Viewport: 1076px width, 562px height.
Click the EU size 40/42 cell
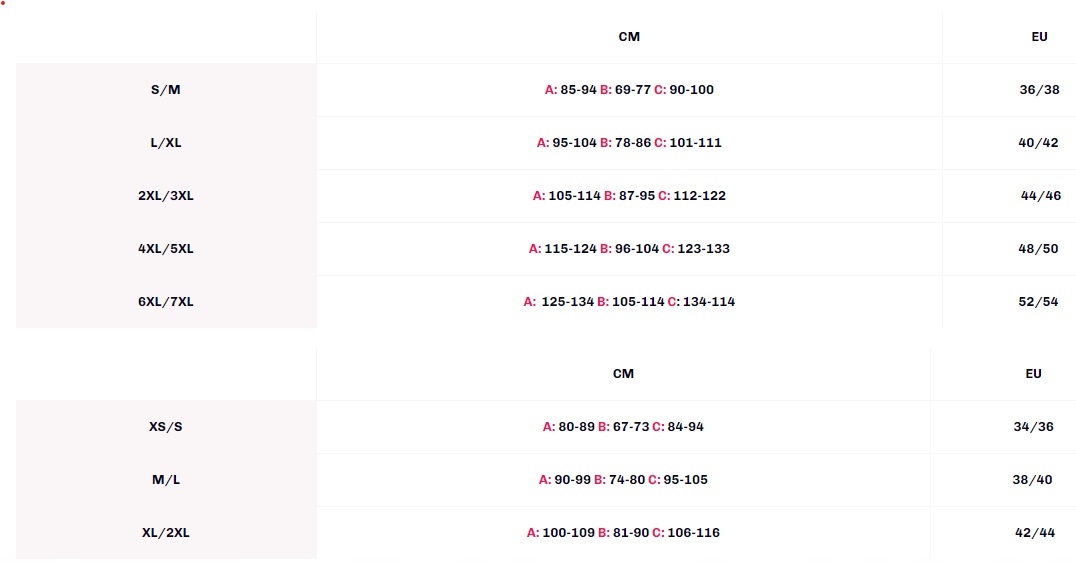(1038, 143)
